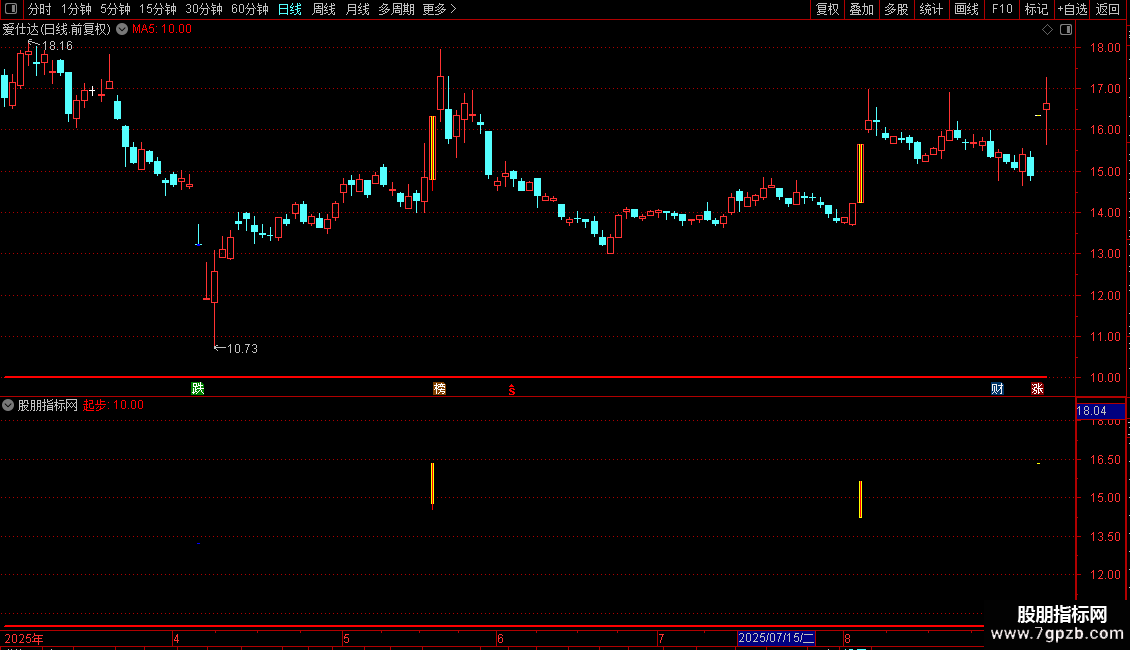
Task: Click the 18.04 price tag on right axis
Action: [x=1100, y=411]
